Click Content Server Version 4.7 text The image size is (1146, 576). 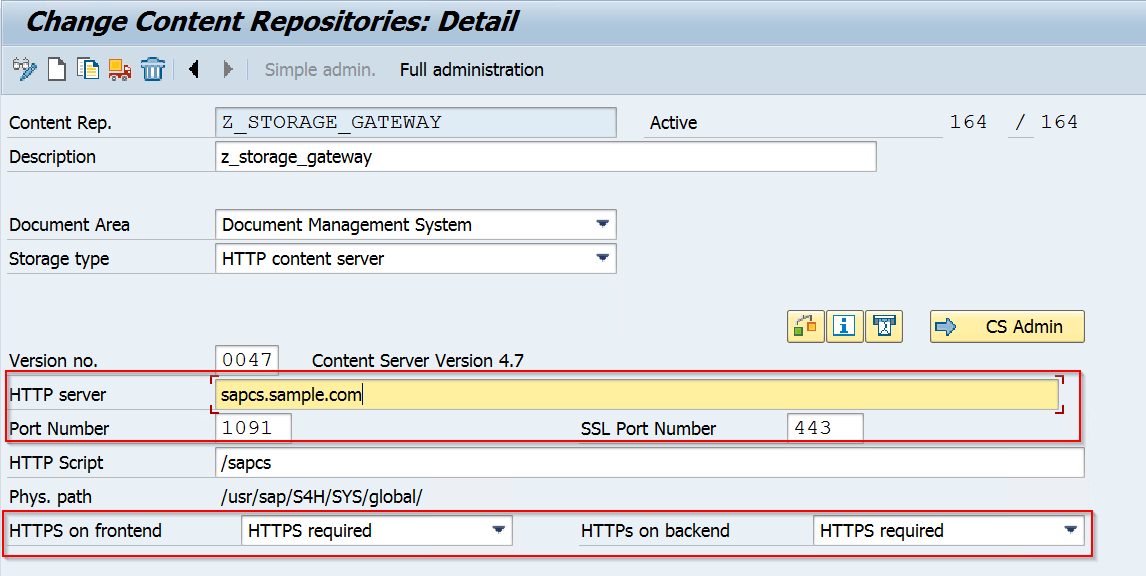pos(417,360)
